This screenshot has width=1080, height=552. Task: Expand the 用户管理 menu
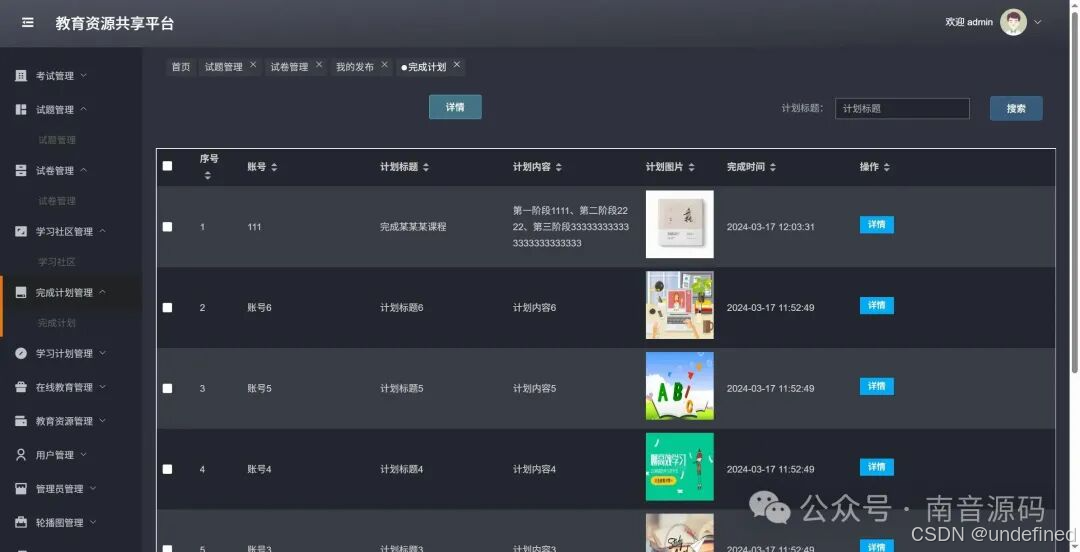pos(83,453)
